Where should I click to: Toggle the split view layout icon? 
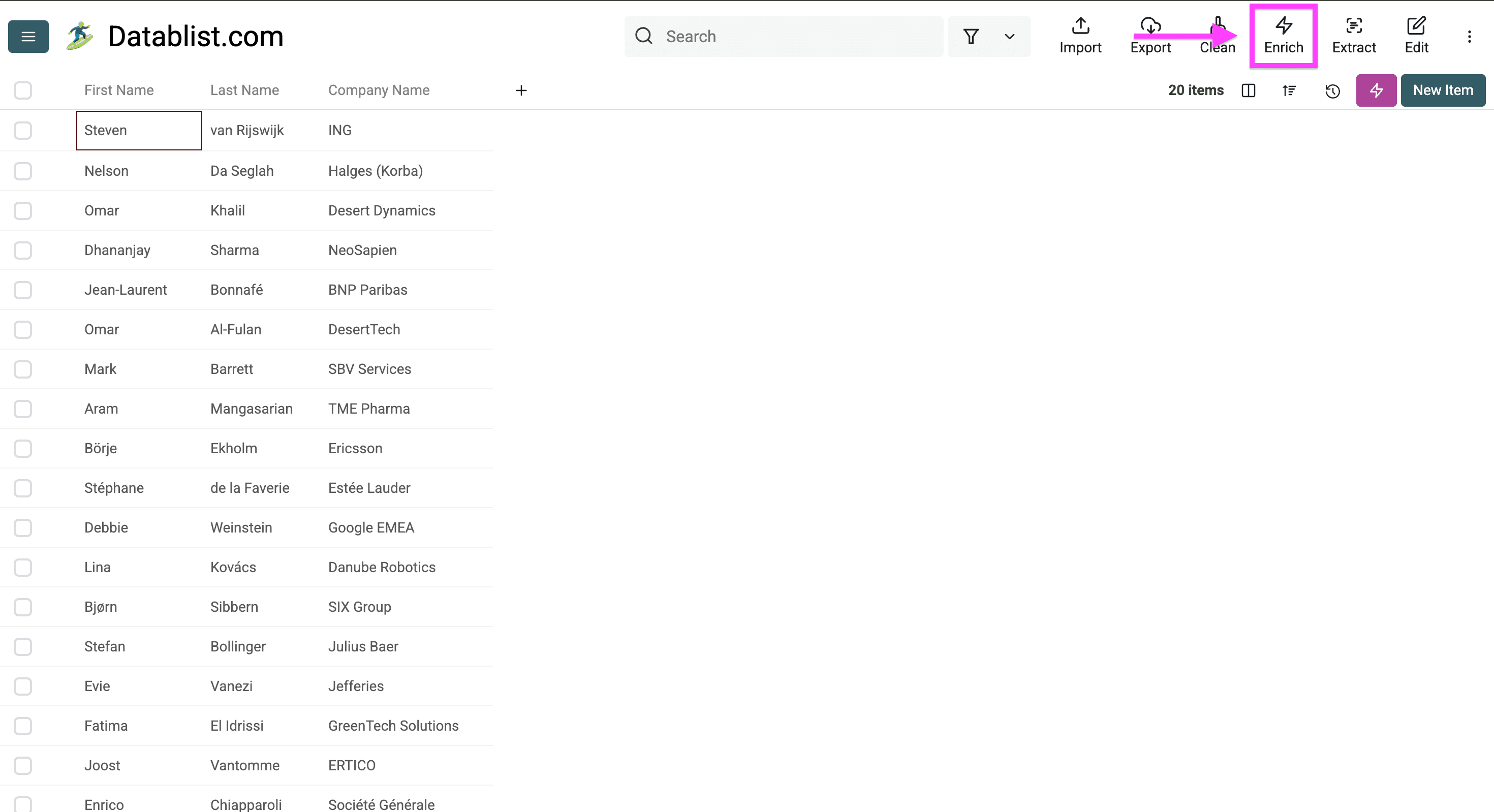coord(1248,90)
